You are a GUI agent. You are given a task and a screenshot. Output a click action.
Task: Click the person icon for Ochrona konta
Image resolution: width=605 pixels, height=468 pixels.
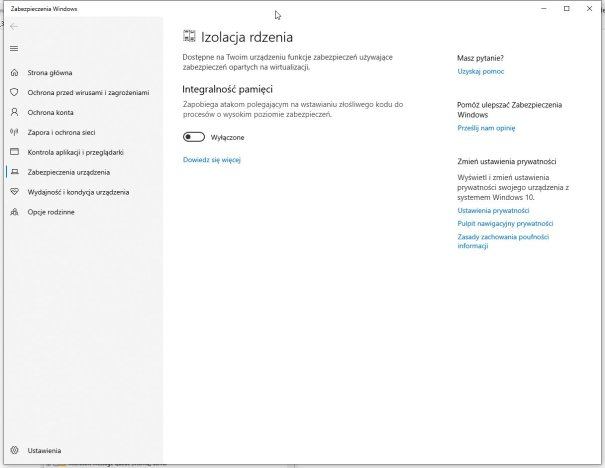click(x=14, y=112)
